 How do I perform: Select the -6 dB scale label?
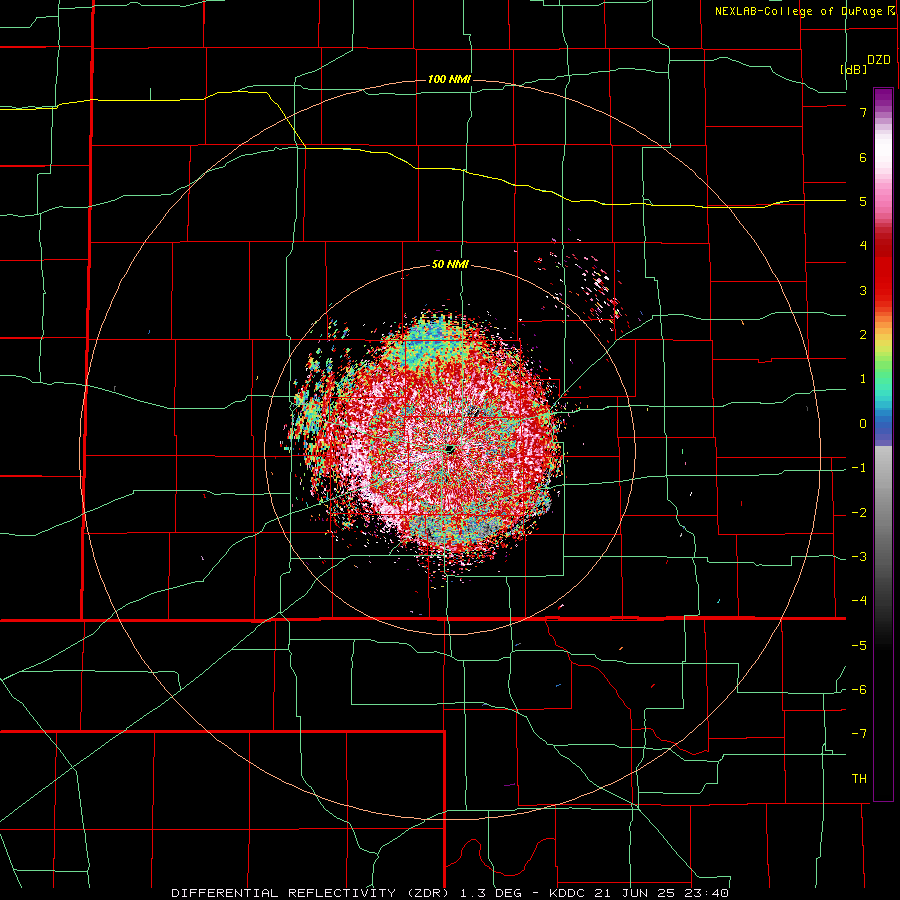[859, 690]
